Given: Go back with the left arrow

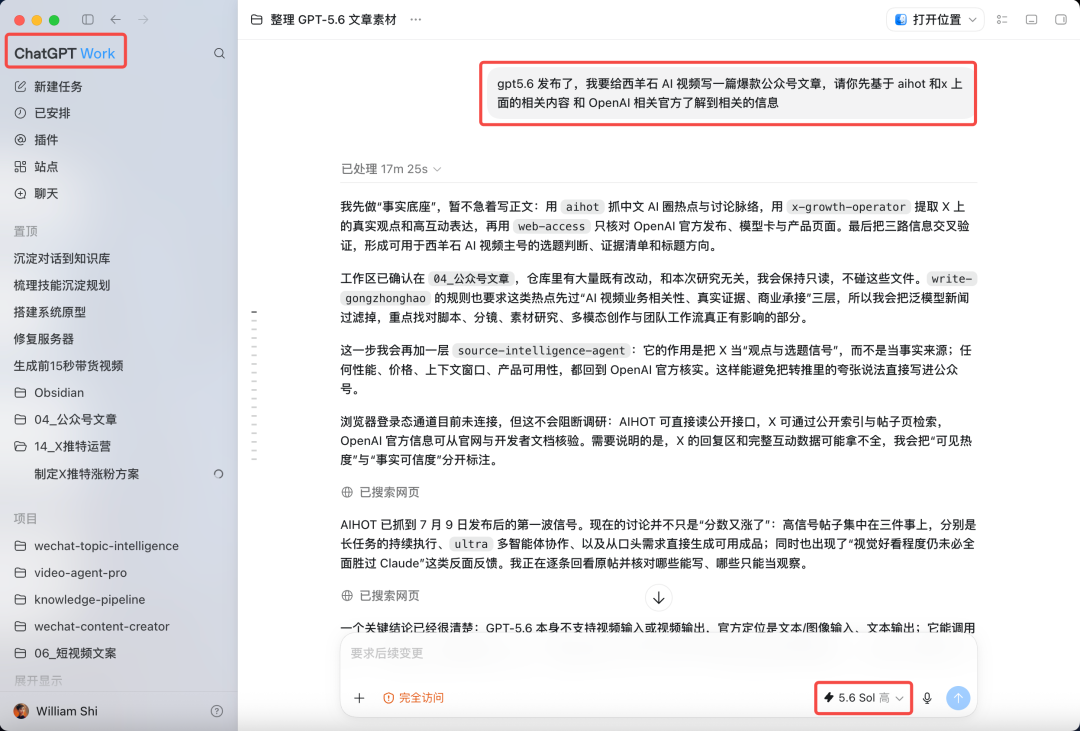Looking at the screenshot, I should point(116,19).
